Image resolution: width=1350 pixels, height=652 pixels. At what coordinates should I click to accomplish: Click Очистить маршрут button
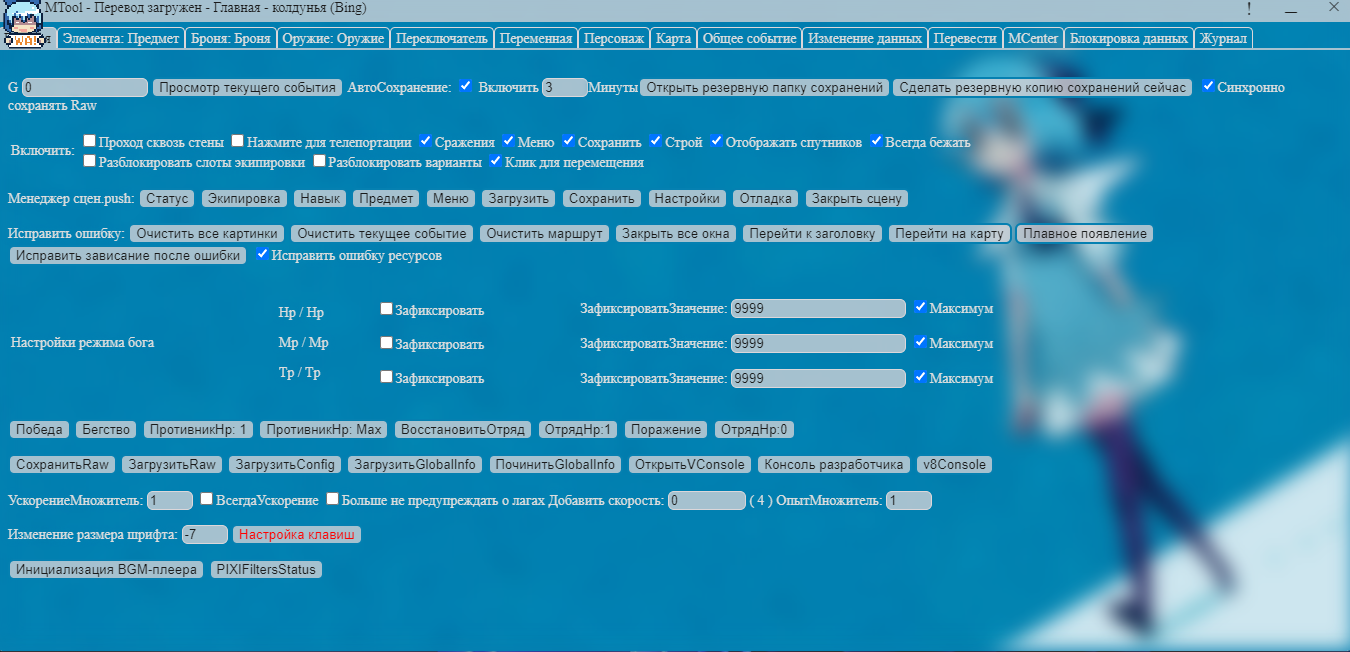[x=544, y=233]
